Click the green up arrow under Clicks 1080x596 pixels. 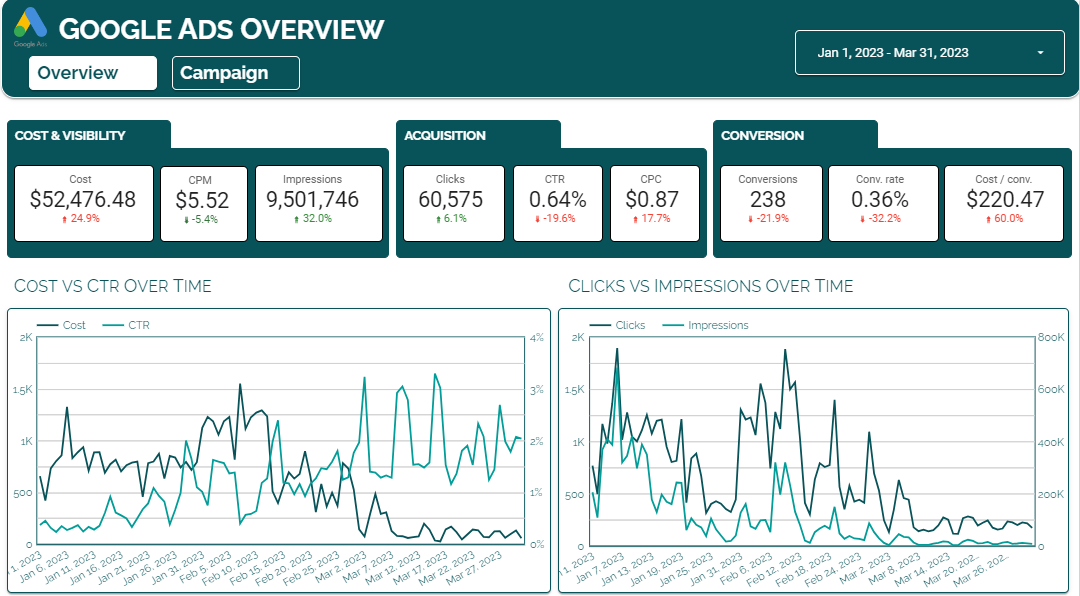point(437,219)
